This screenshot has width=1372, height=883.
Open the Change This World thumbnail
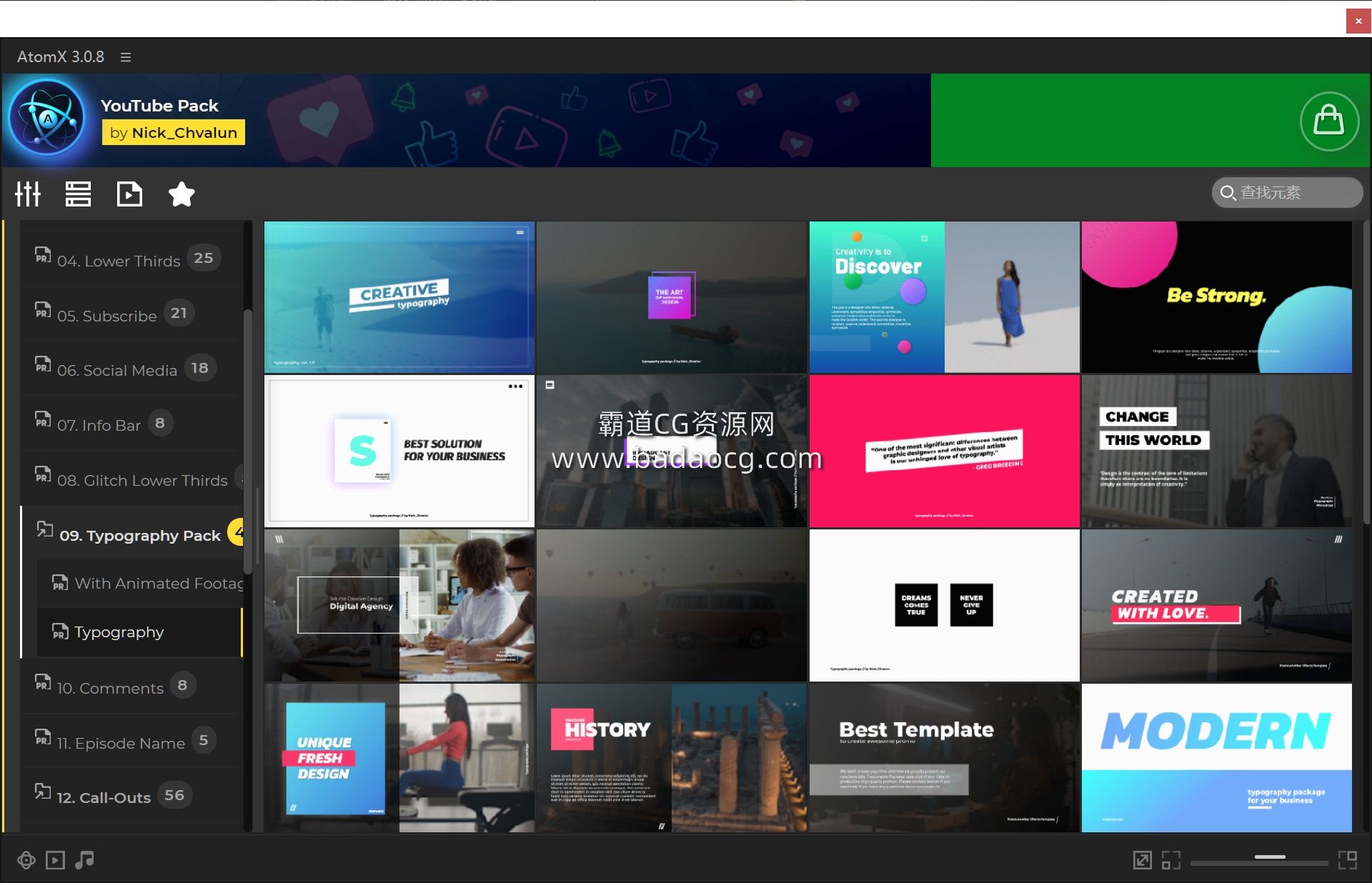pyautogui.click(x=1216, y=451)
